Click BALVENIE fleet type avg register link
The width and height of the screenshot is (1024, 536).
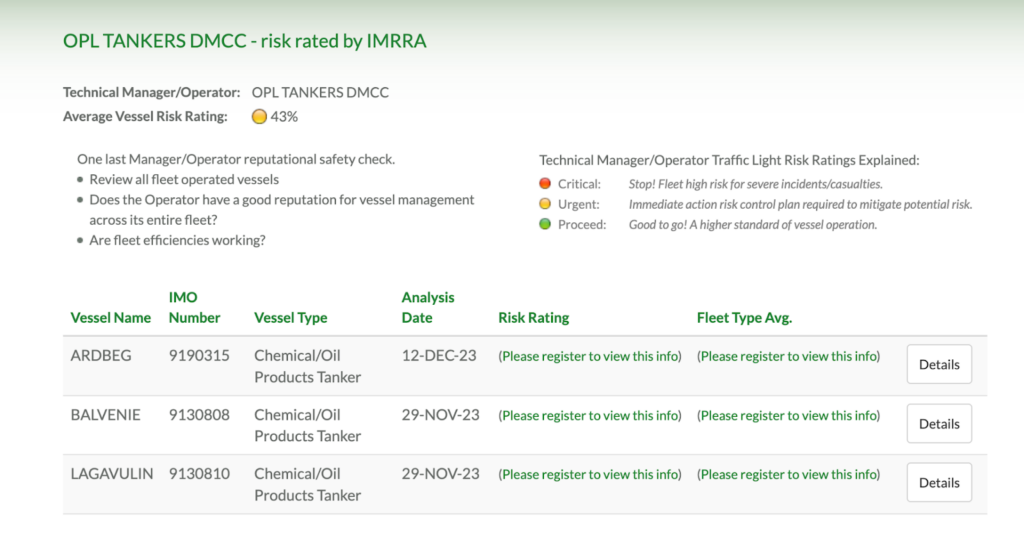pyautogui.click(x=788, y=415)
